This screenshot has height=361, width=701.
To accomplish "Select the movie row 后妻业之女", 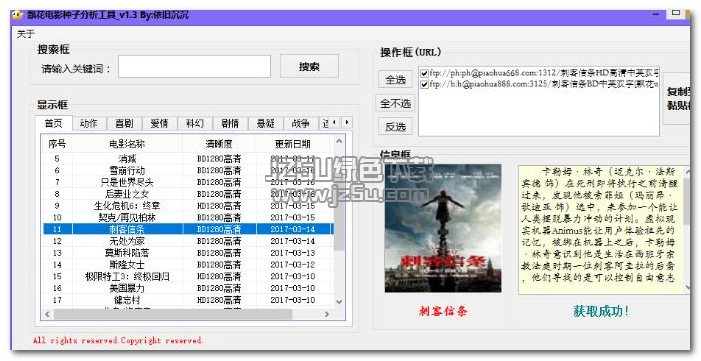I will (188, 194).
